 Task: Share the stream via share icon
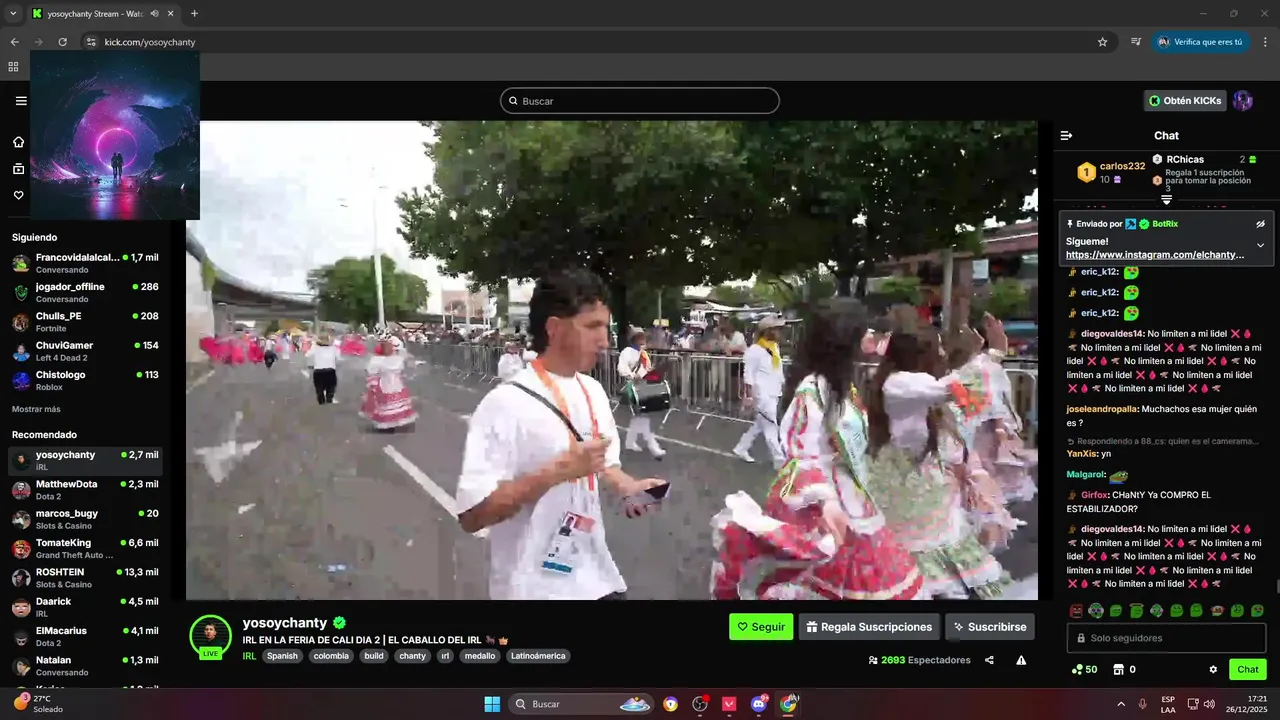coord(989,660)
